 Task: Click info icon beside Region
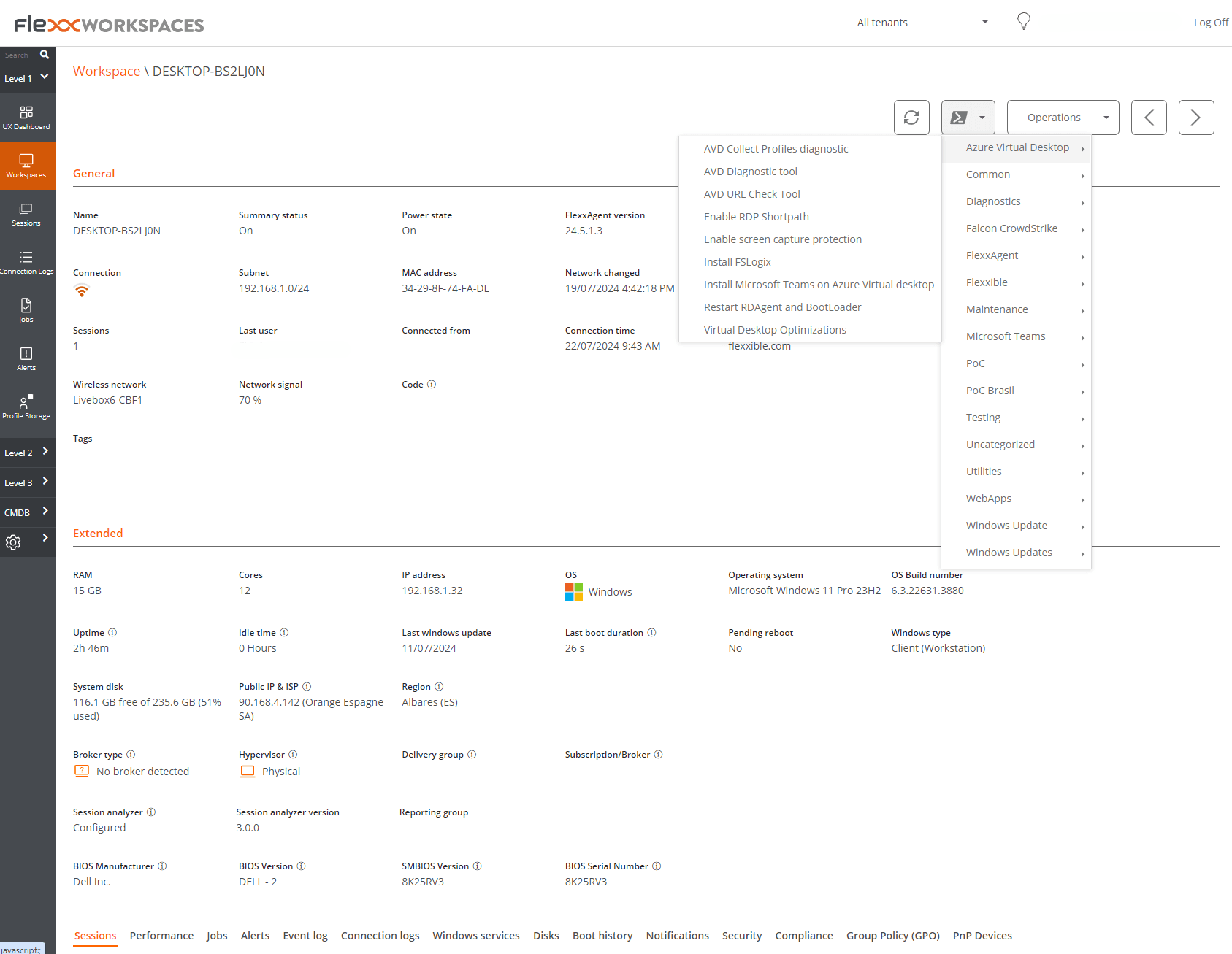coord(439,687)
